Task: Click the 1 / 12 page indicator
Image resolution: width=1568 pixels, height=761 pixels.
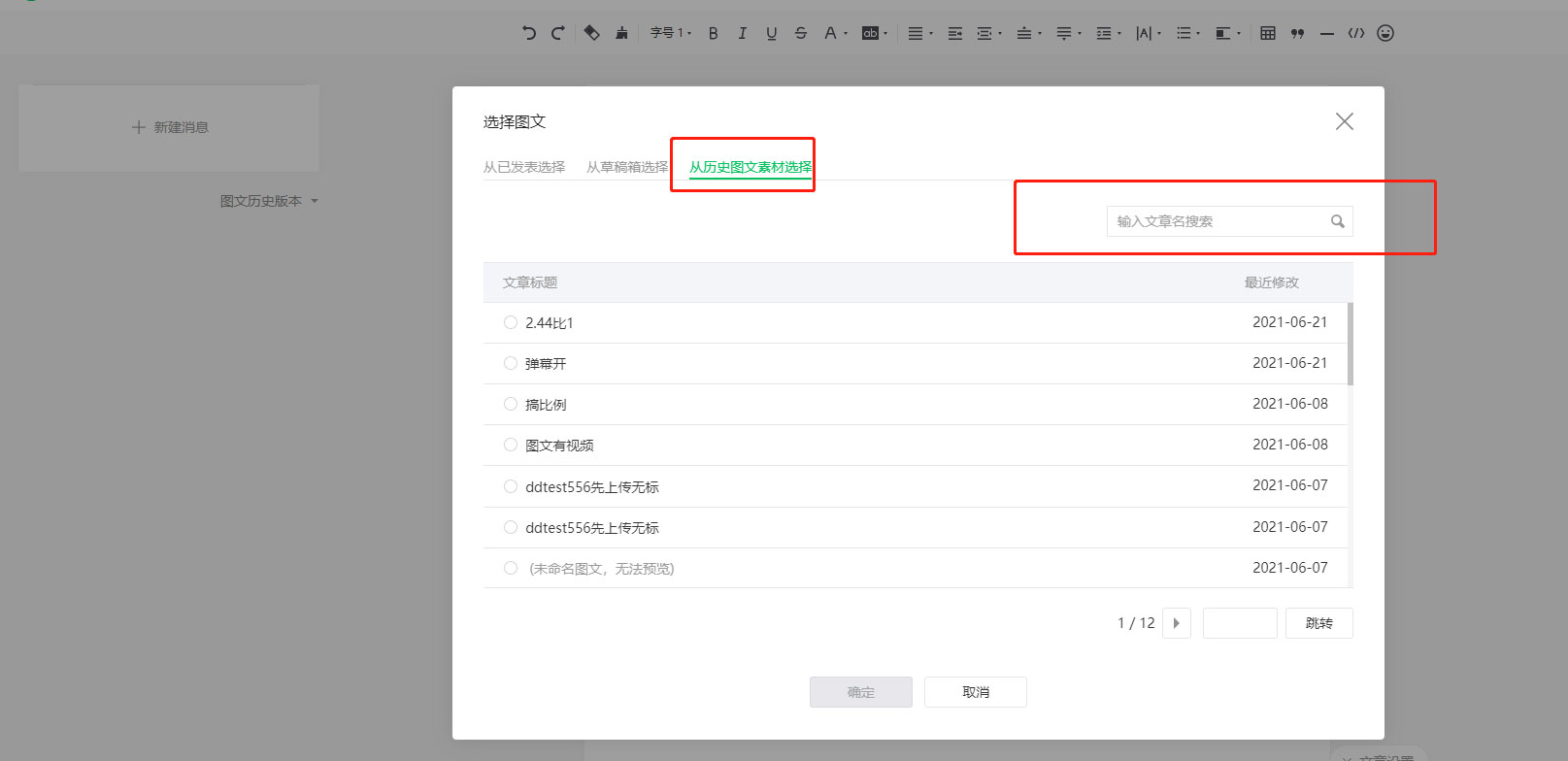Action: 1136,623
